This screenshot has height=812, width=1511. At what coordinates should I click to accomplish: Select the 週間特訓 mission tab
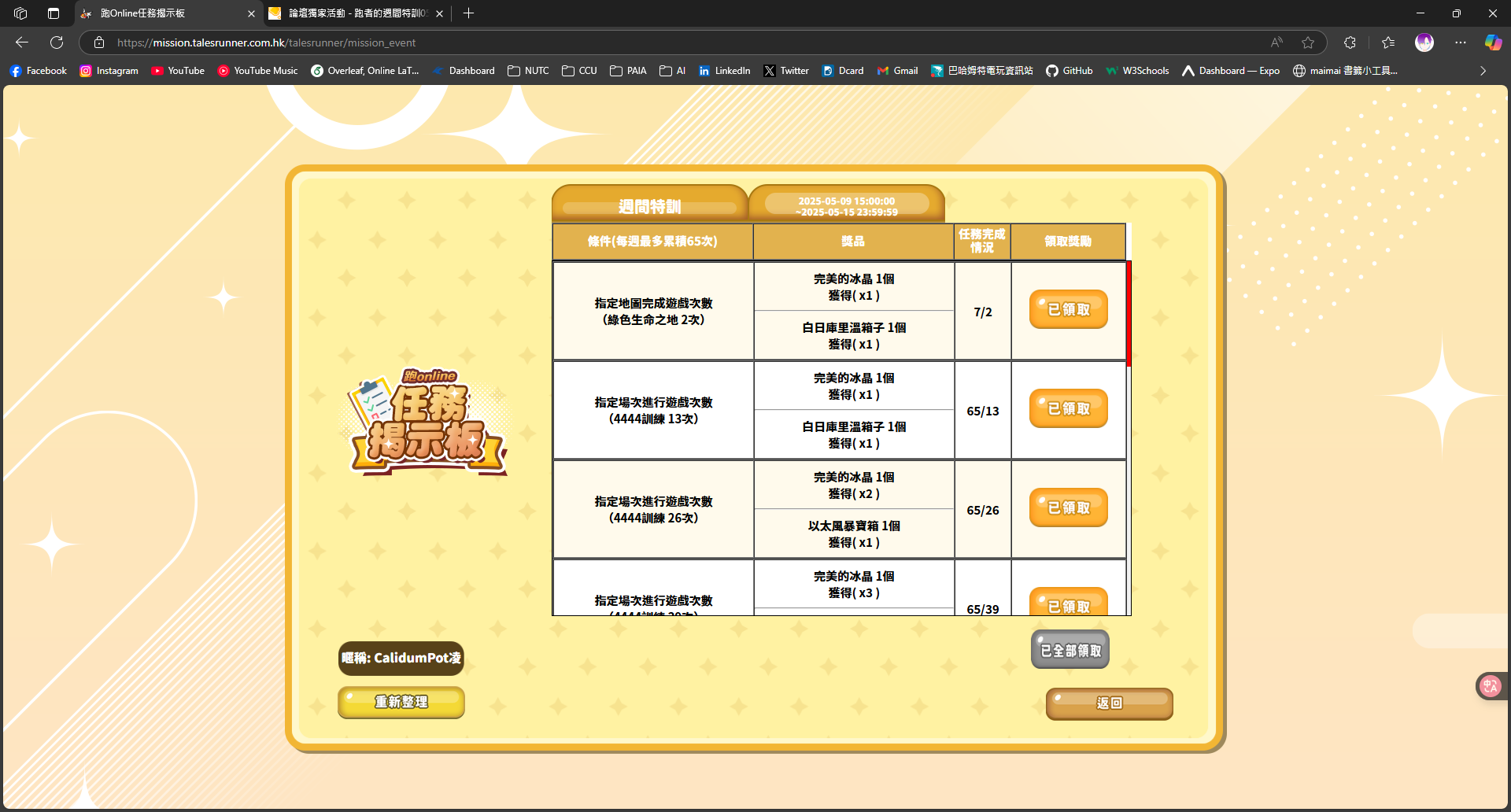pos(650,205)
